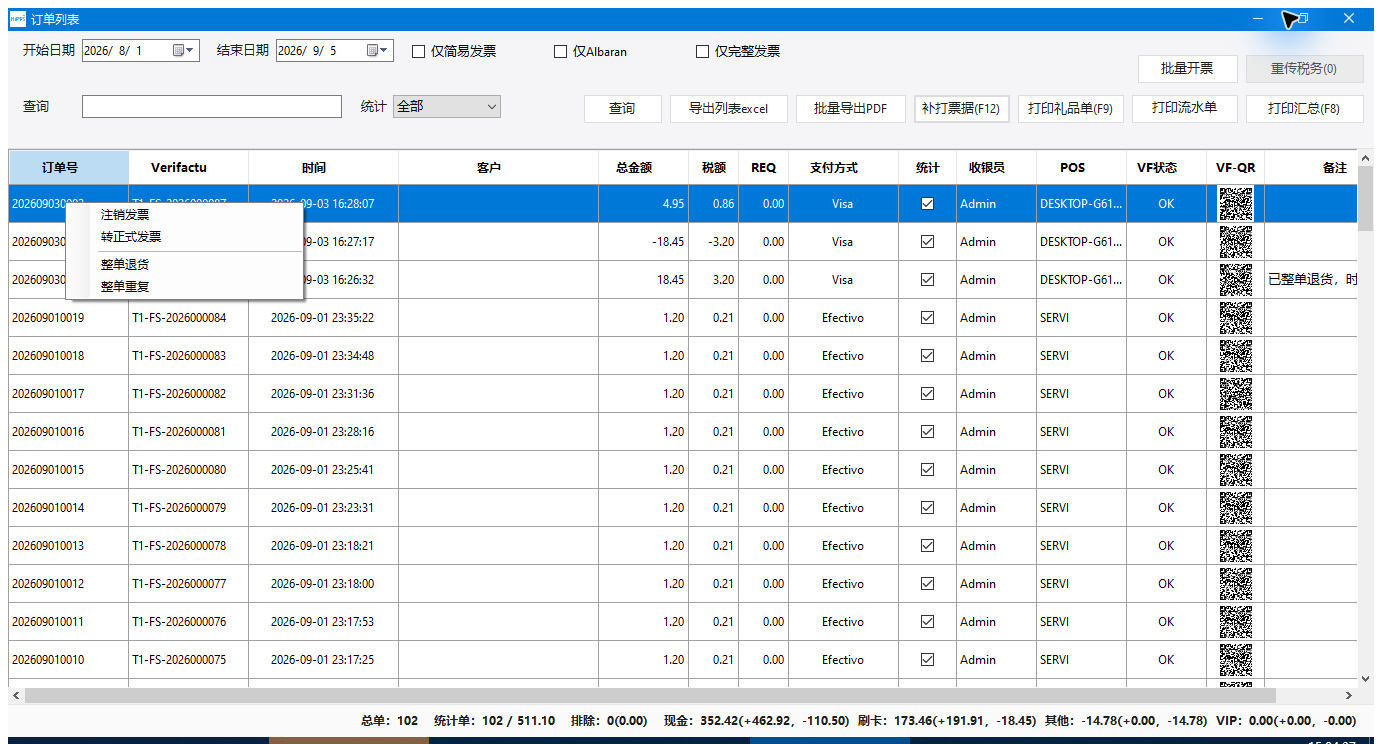Sort by Verifactu column header
The width and height of the screenshot is (1382, 744).
(188, 168)
